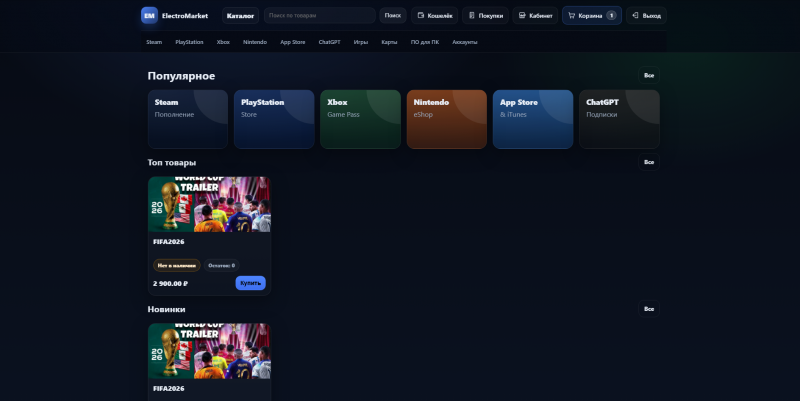Open the PlayStation Store popular card

pyautogui.click(x=274, y=119)
